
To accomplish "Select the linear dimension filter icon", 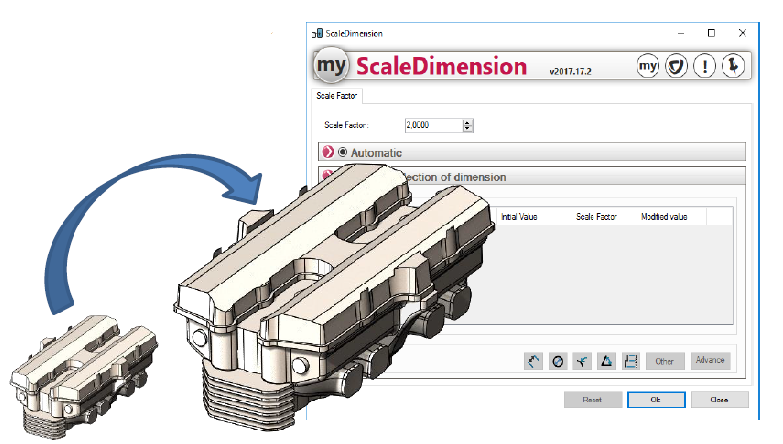I will pos(533,361).
